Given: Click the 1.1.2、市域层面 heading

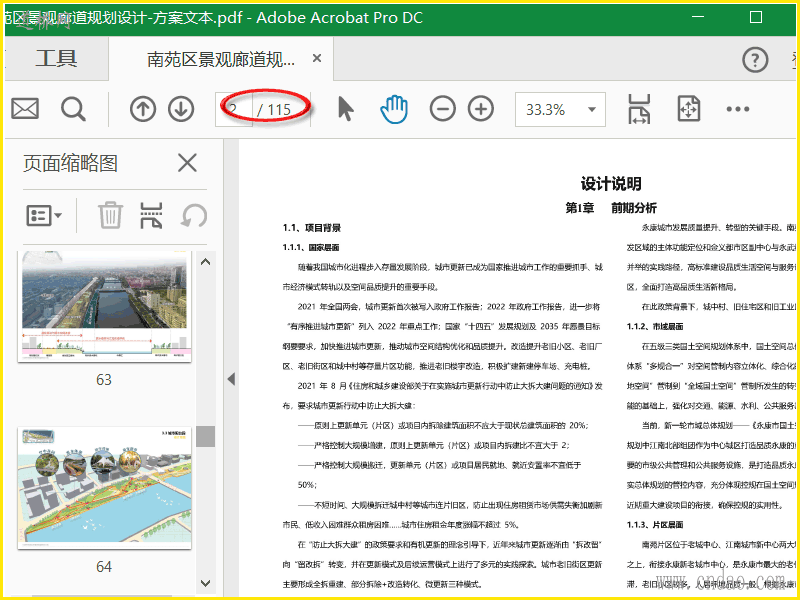Looking at the screenshot, I should pos(655,327).
